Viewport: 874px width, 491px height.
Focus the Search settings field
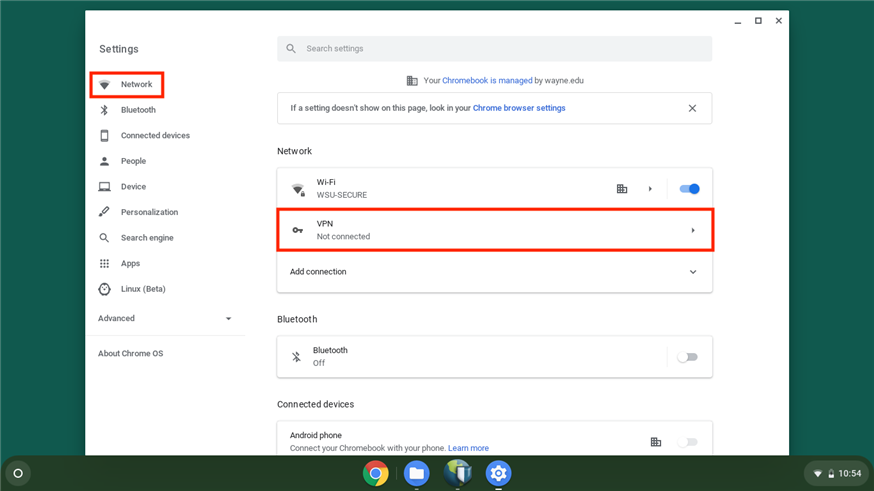click(x=494, y=48)
